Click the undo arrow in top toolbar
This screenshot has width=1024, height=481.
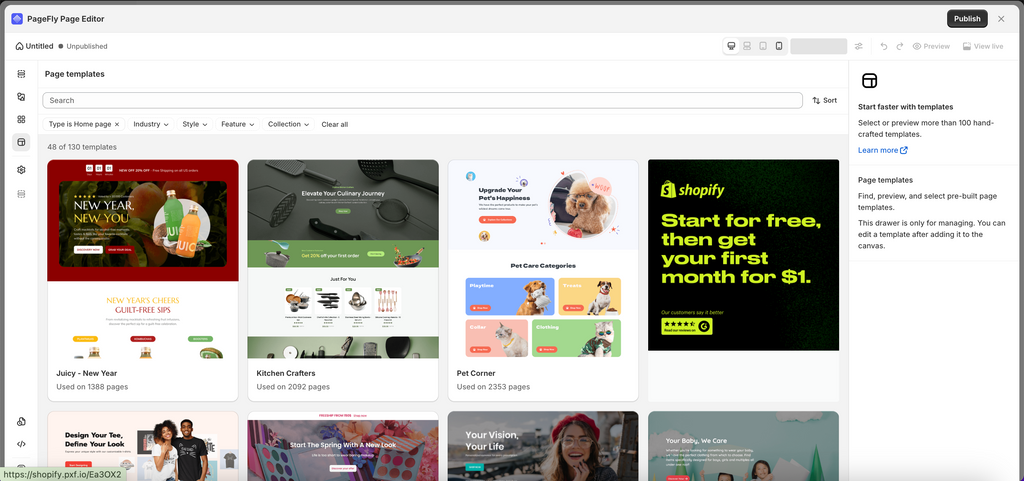tap(884, 46)
